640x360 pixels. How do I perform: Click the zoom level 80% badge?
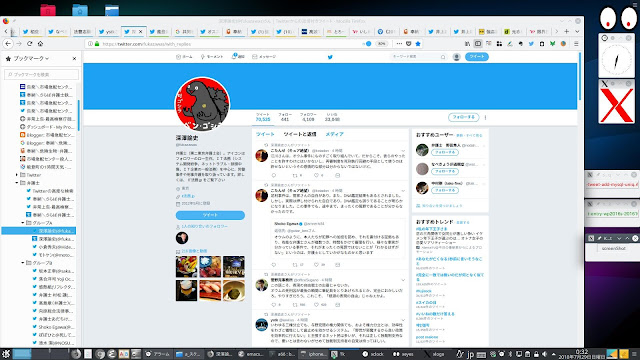point(381,44)
